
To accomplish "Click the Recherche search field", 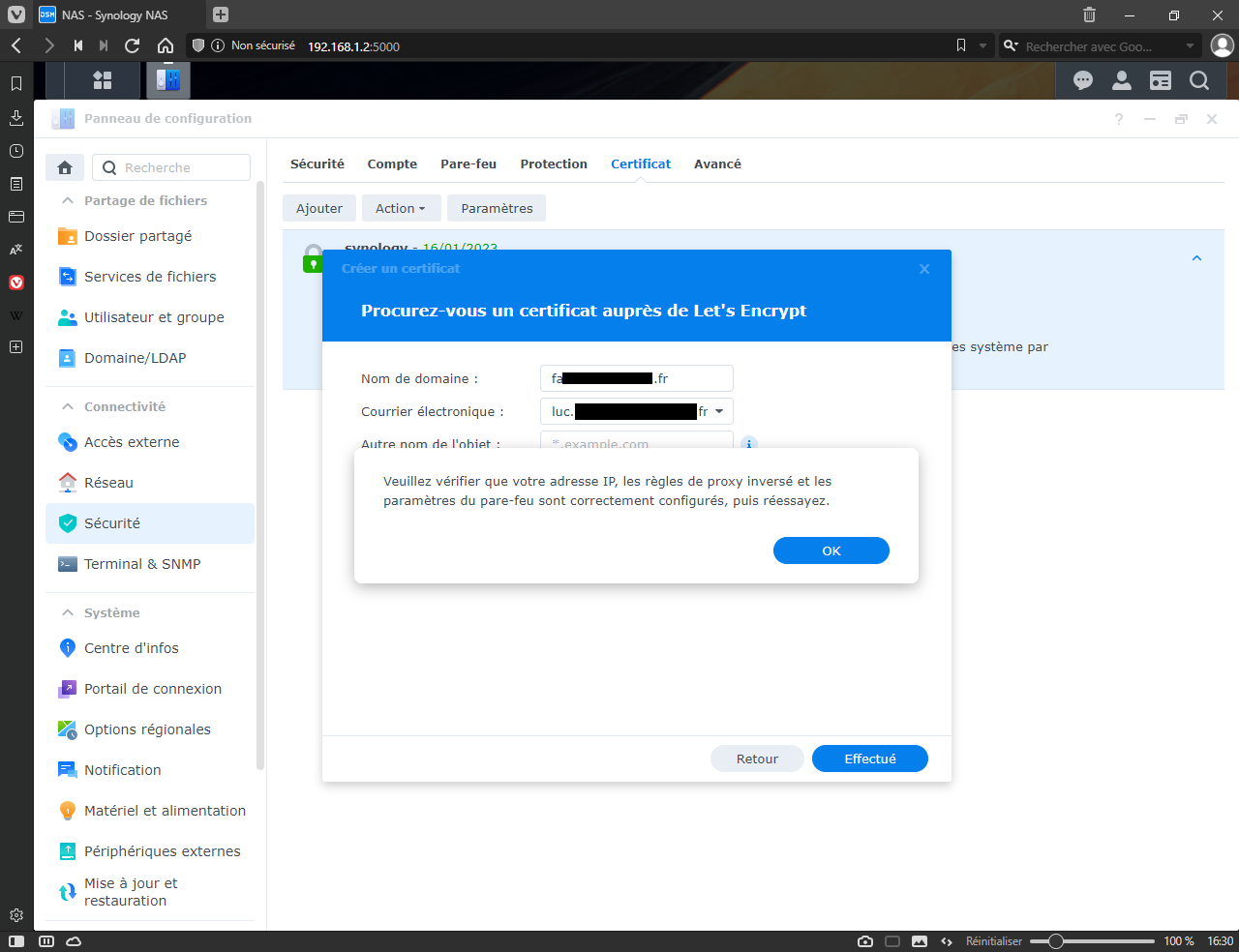I will pyautogui.click(x=171, y=167).
